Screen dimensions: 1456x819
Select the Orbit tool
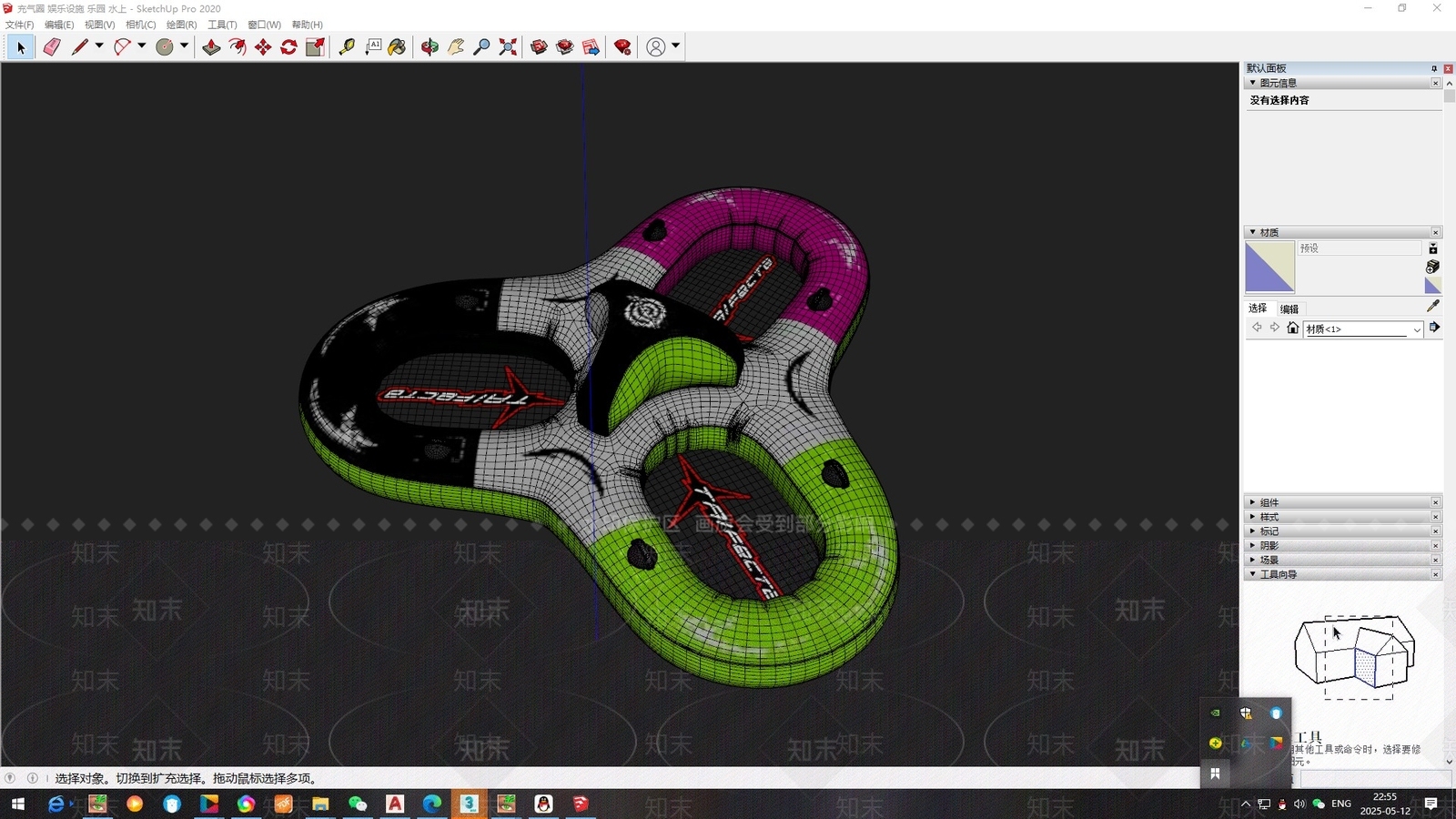tap(430, 46)
